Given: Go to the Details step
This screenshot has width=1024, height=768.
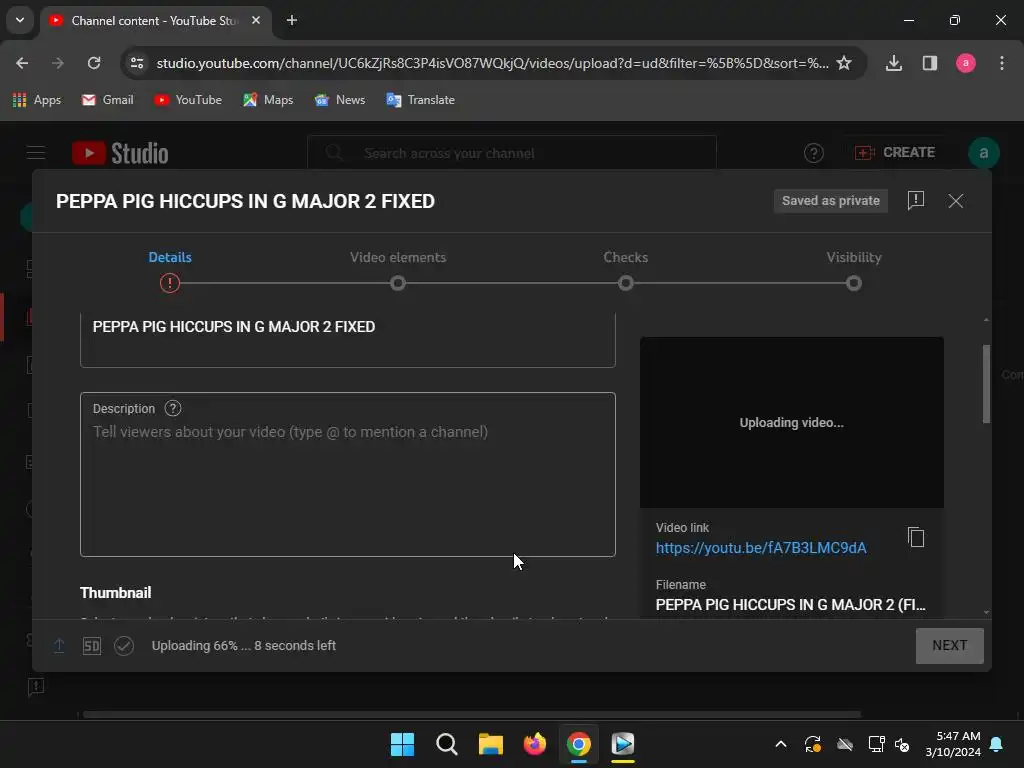Looking at the screenshot, I should [170, 270].
